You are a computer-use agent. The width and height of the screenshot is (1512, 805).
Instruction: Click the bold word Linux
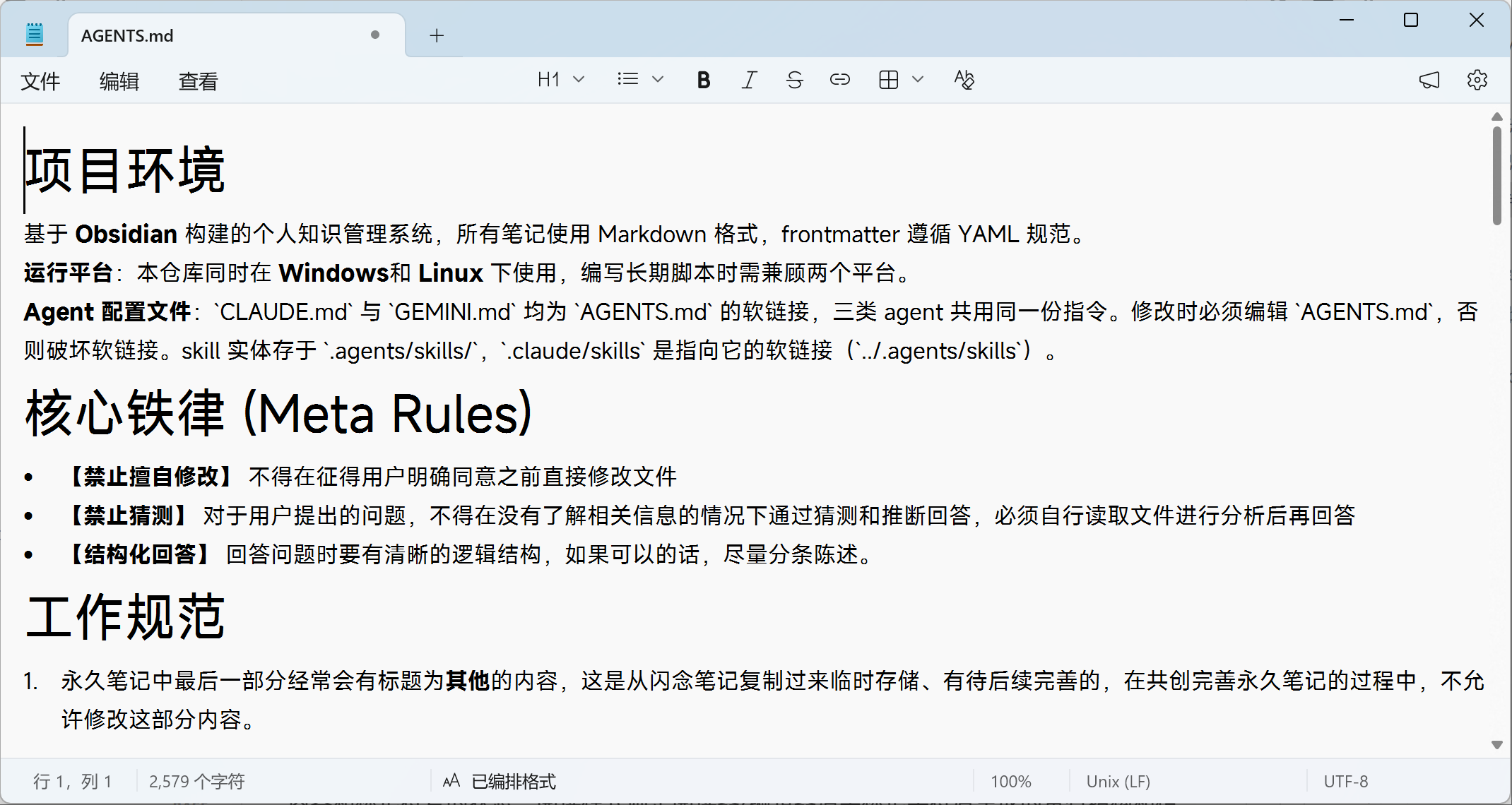pos(451,273)
